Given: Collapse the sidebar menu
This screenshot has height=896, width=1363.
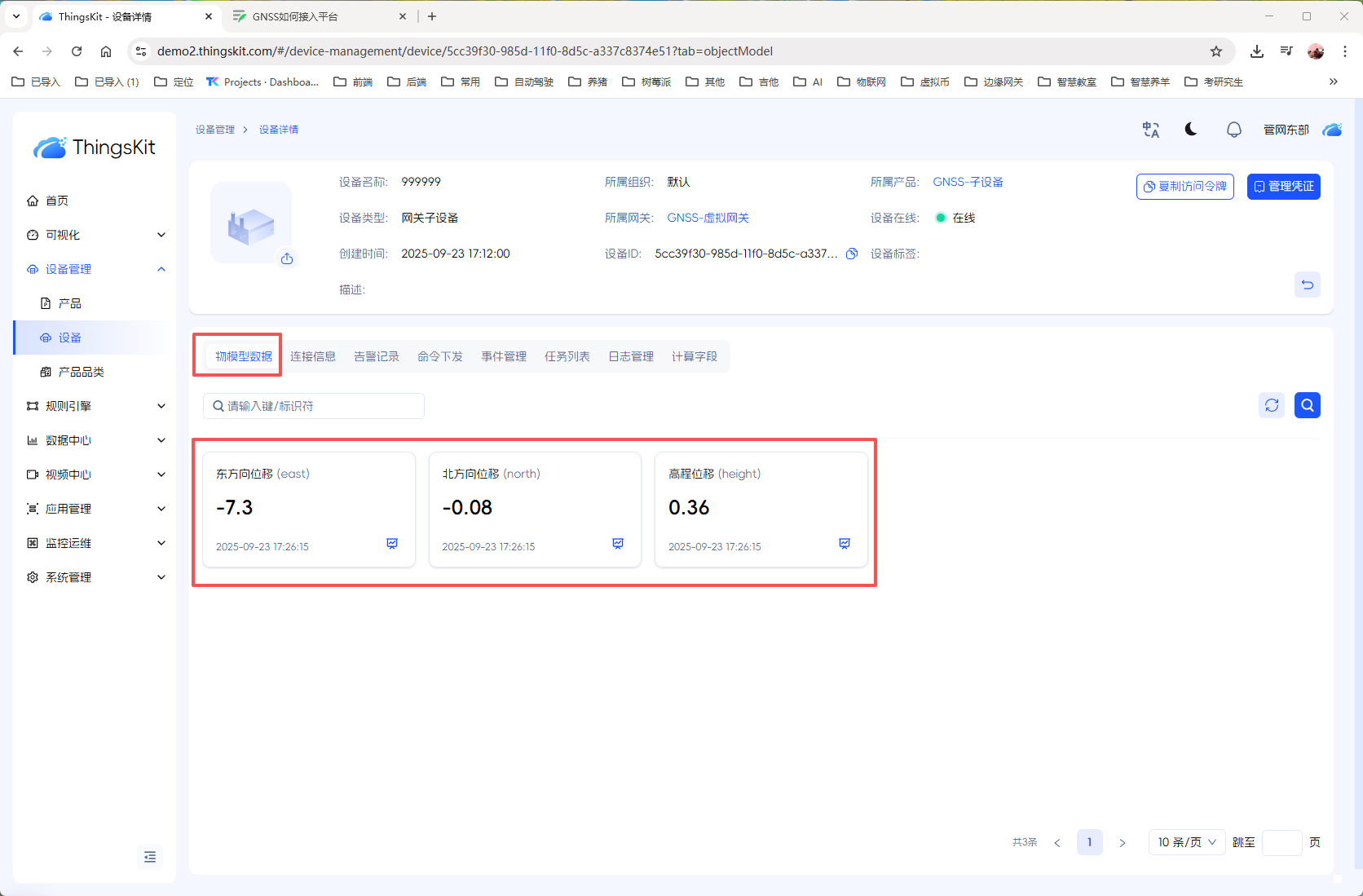Looking at the screenshot, I should tap(150, 857).
